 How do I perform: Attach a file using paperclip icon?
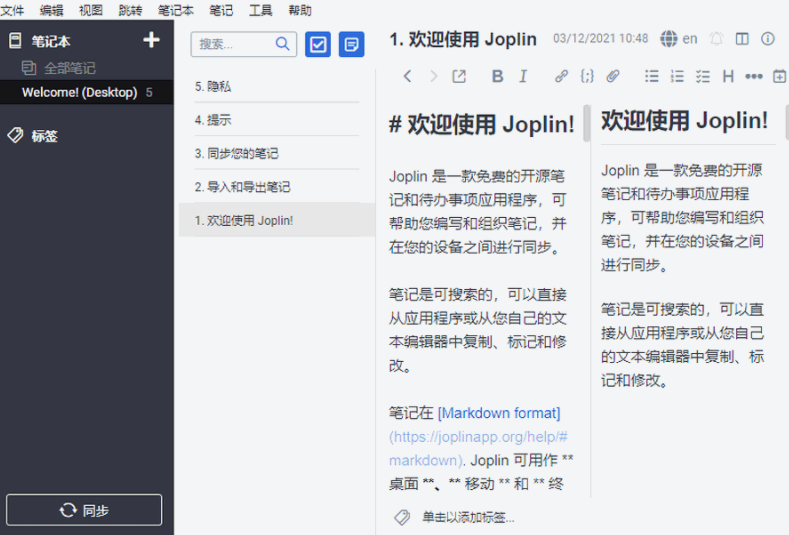tap(613, 76)
